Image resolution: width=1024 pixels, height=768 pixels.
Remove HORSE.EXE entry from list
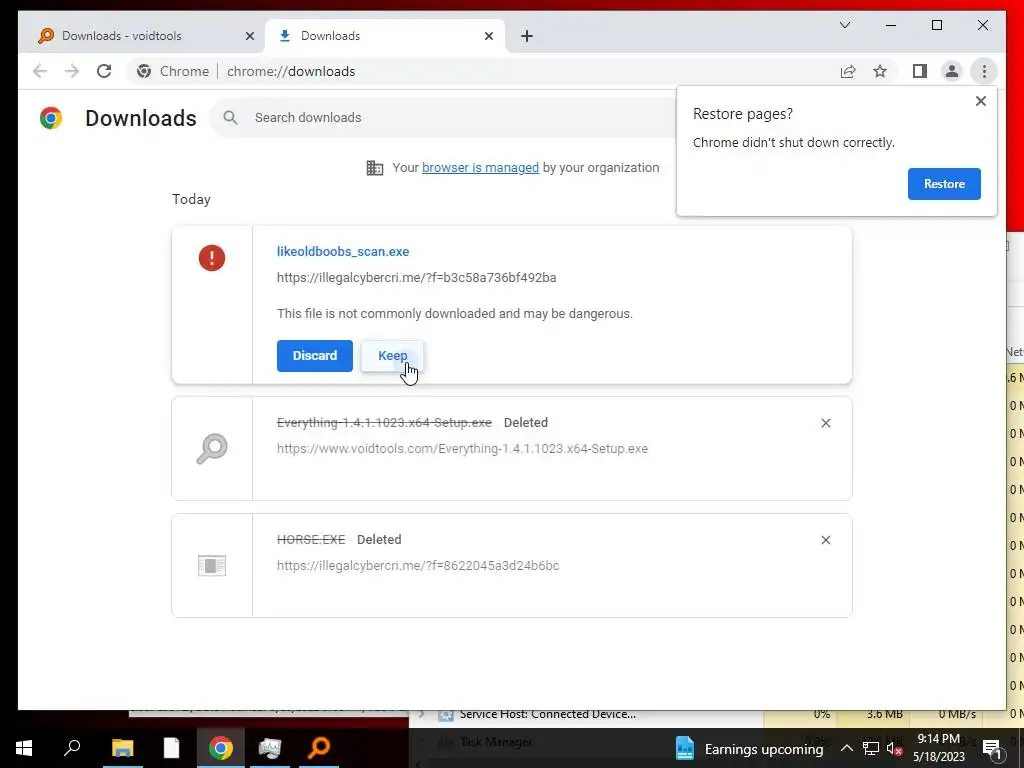825,540
